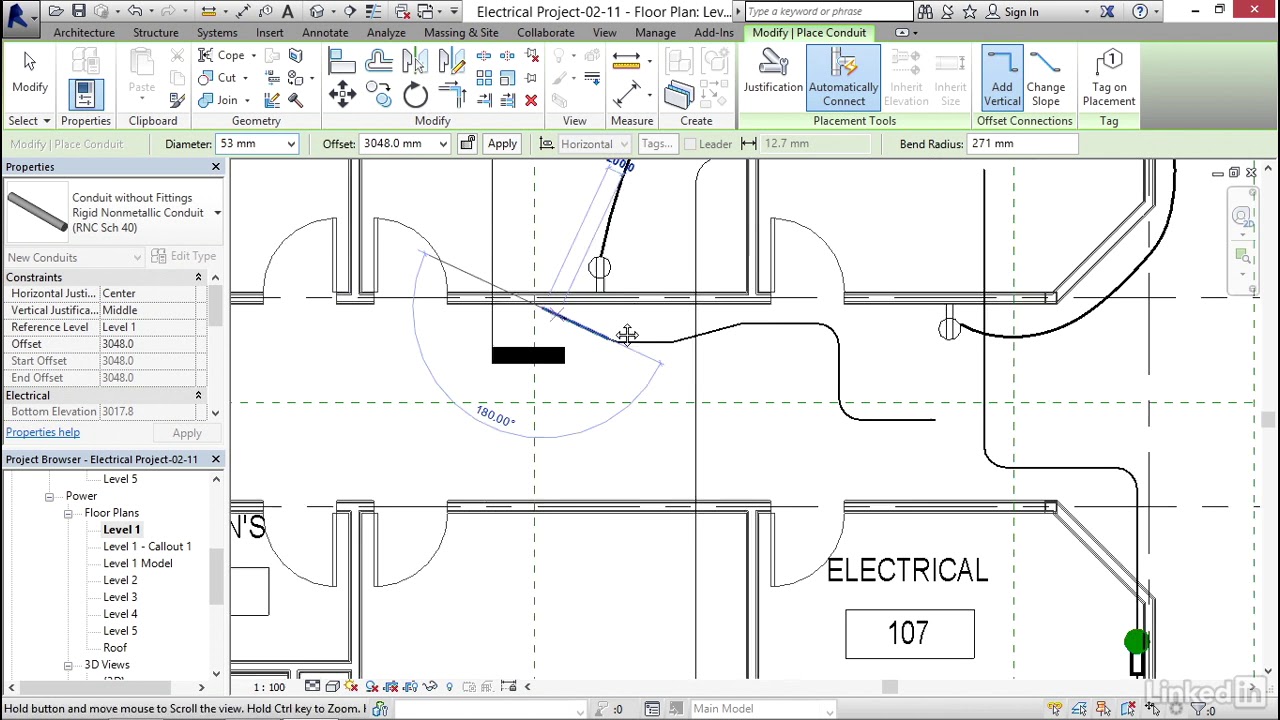The height and width of the screenshot is (720, 1280).
Task: Open the Collaborate ribbon tab
Action: (545, 32)
